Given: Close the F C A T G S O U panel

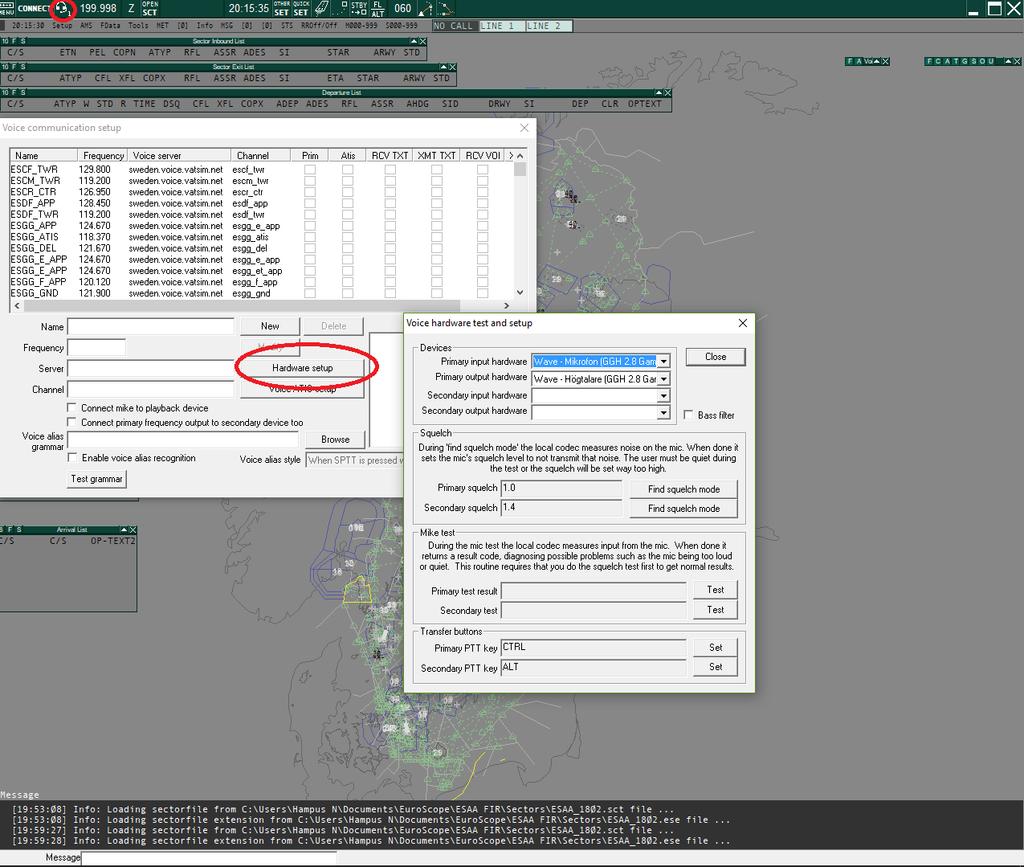Looking at the screenshot, I should (1017, 61).
